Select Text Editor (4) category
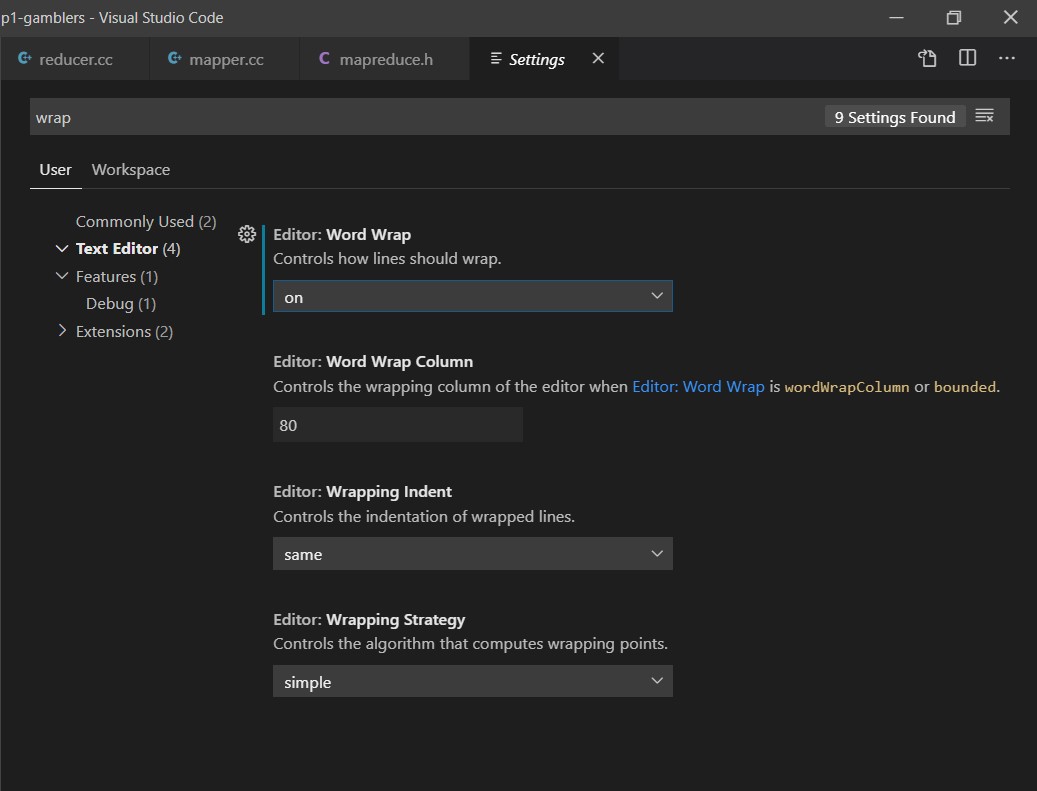The width and height of the screenshot is (1037, 791). 128,249
